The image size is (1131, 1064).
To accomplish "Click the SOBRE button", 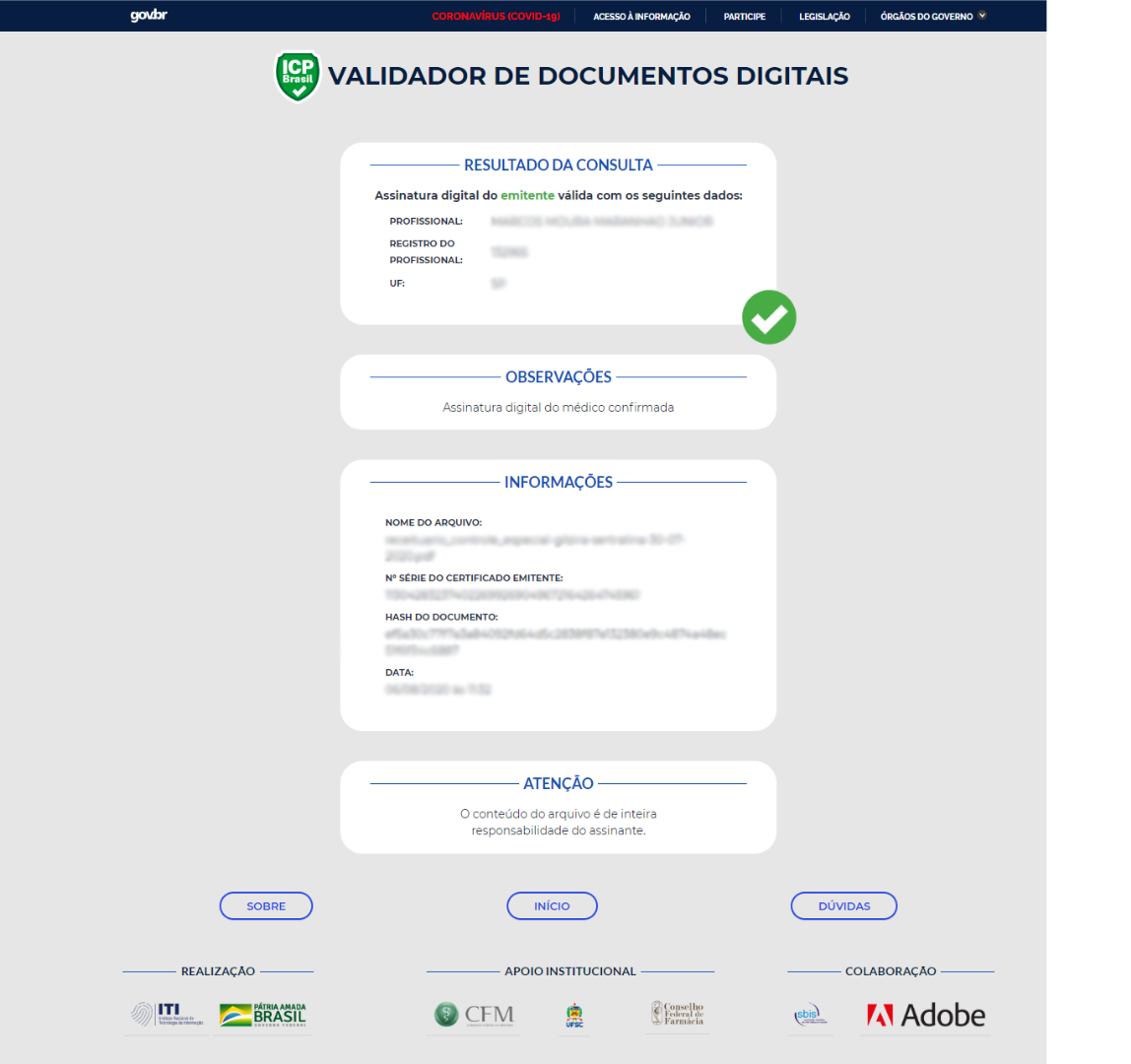I will pyautogui.click(x=266, y=905).
